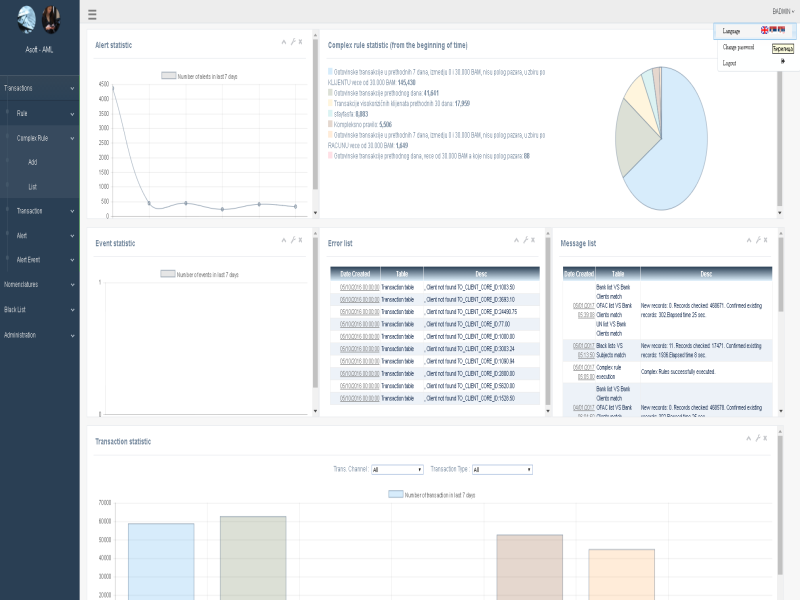Screen dimensions: 800x600
Task: Close the Message list panel
Action: 765,240
